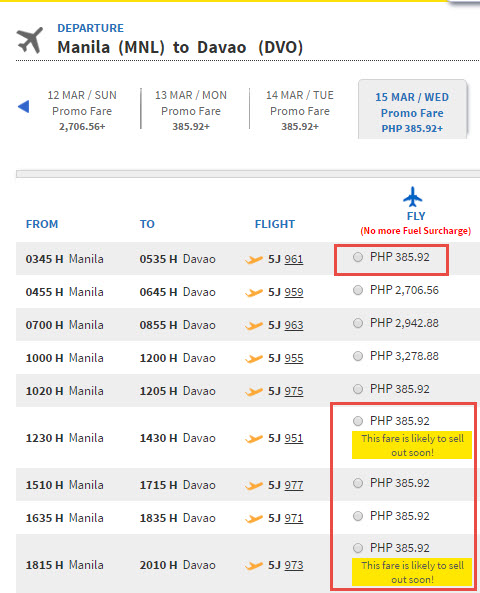Open flight number 977 link

294,485
